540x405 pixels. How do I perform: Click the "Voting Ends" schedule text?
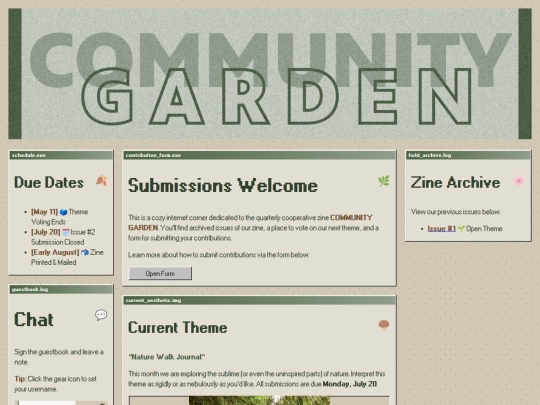coord(48,222)
